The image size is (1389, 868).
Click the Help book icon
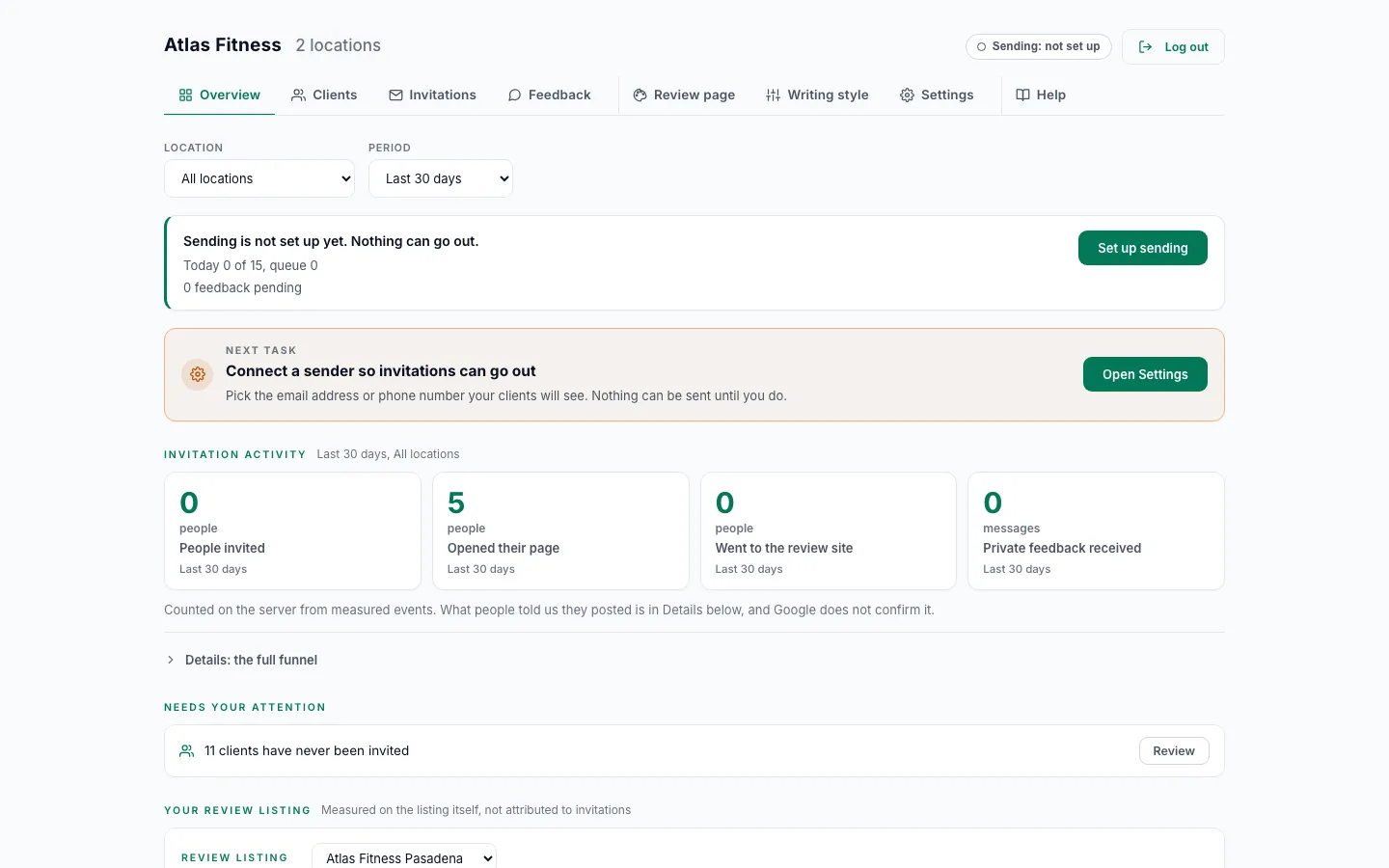tap(1022, 95)
